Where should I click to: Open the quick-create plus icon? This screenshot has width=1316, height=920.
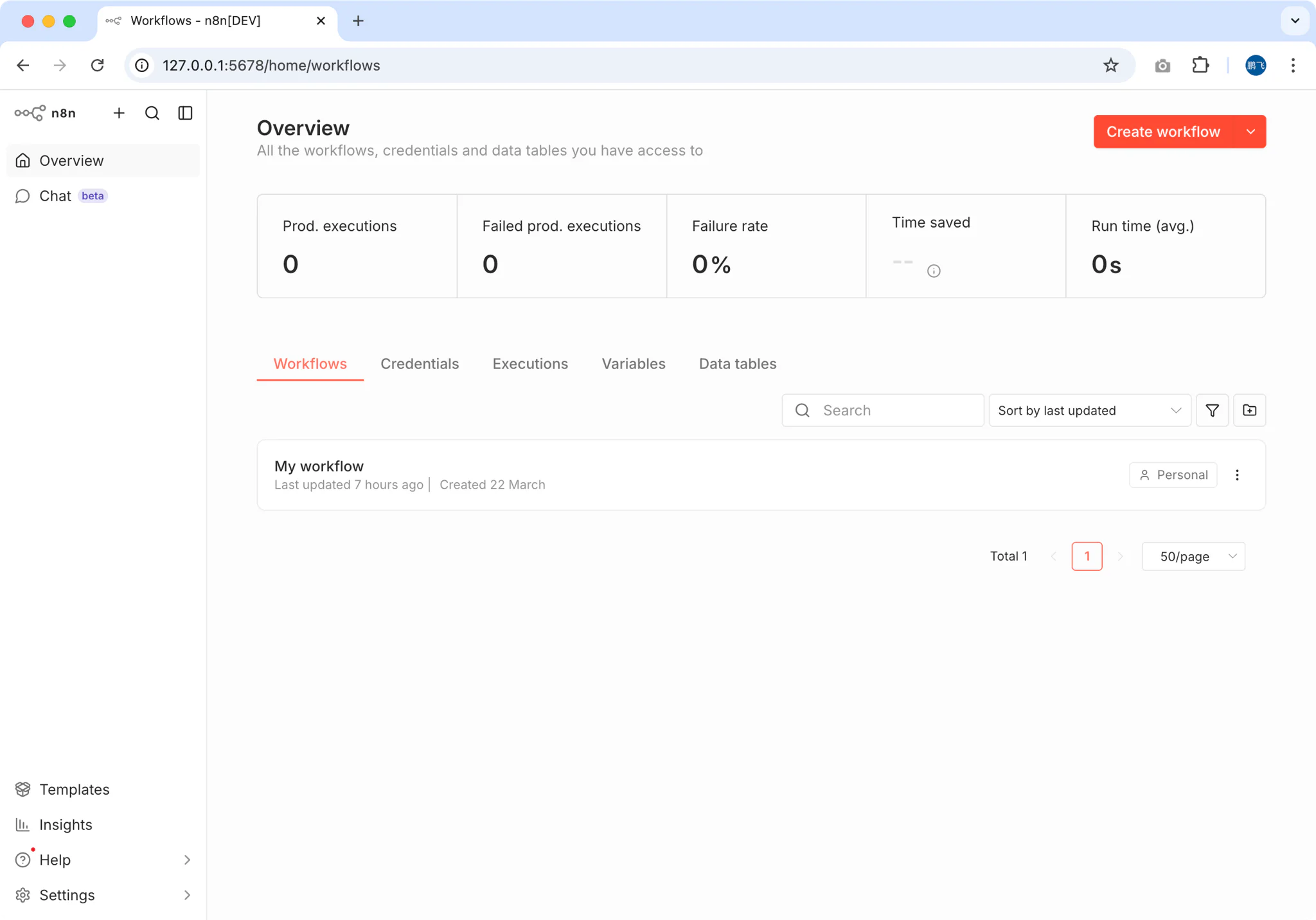pyautogui.click(x=119, y=113)
